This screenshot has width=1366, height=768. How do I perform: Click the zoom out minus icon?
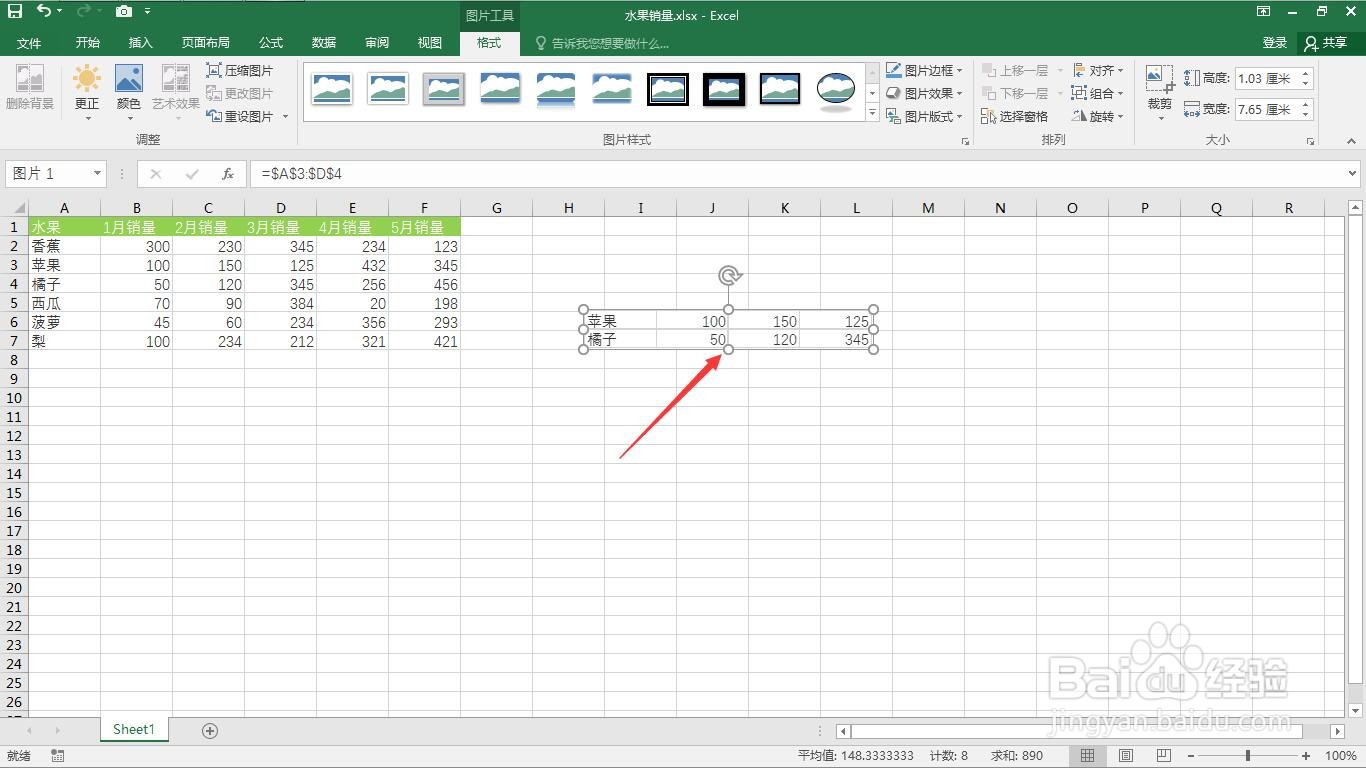click(x=1190, y=756)
